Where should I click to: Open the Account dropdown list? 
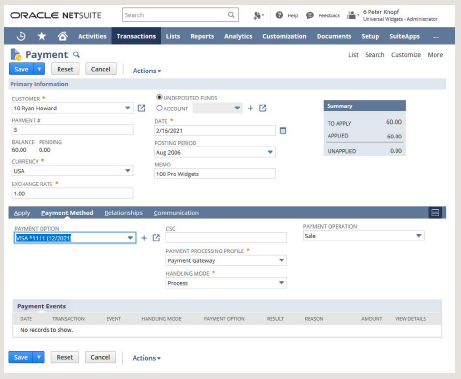click(237, 108)
